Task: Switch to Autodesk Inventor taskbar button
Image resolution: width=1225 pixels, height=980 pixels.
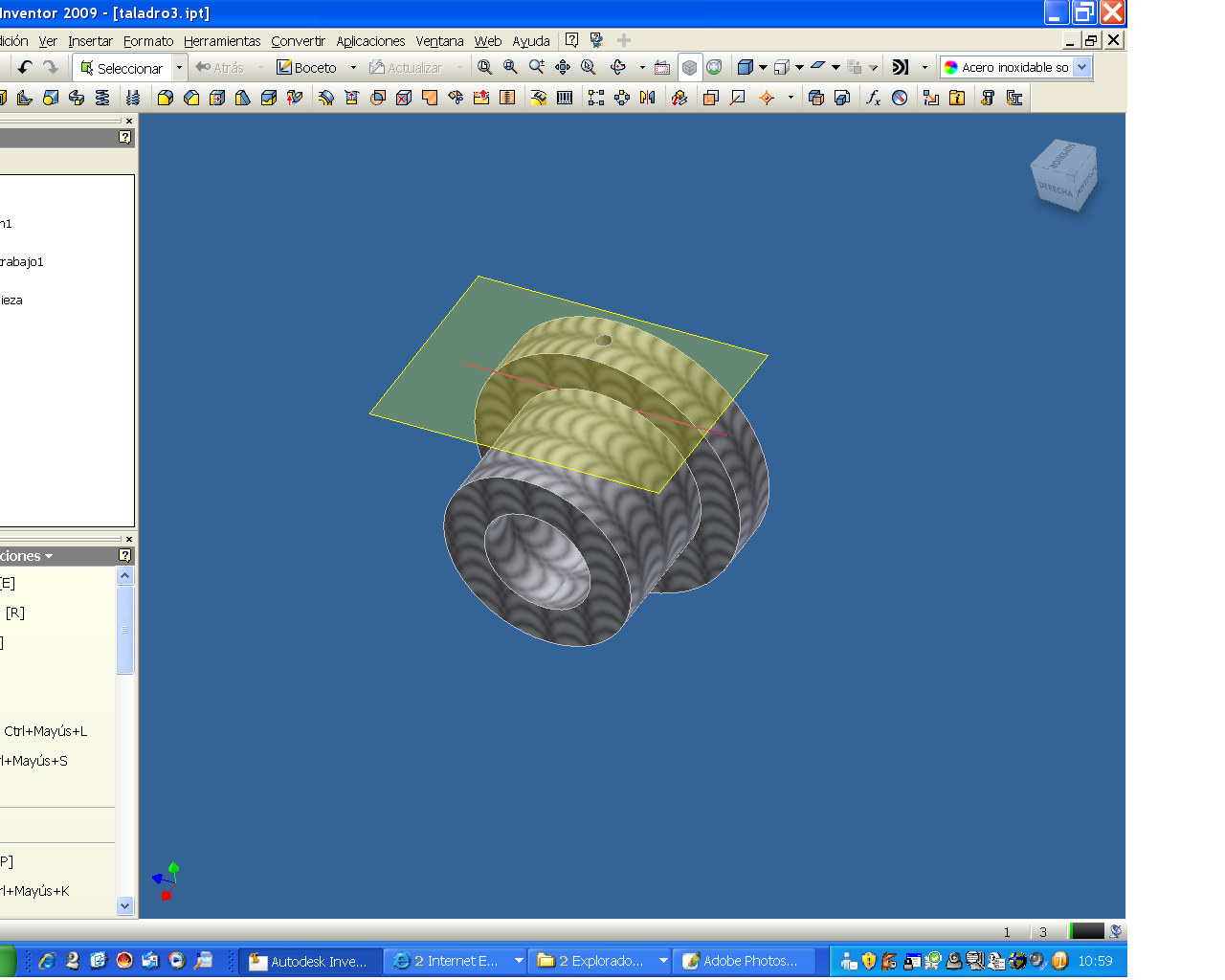Action: [310, 961]
